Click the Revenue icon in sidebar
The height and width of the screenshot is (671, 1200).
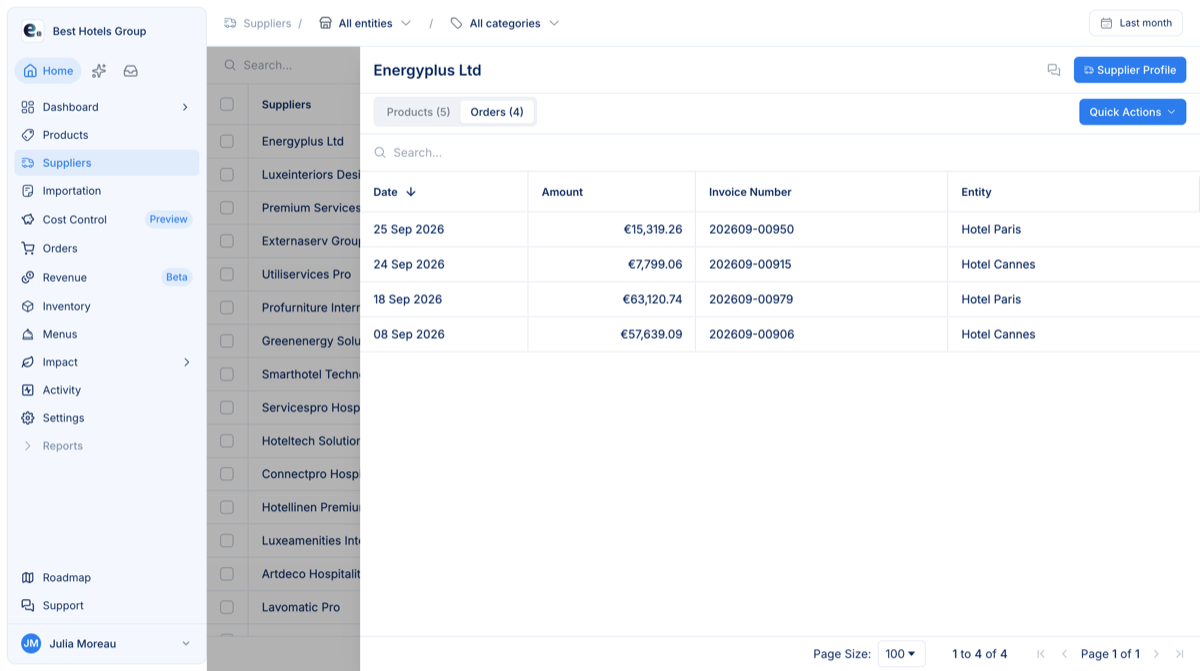(x=28, y=277)
